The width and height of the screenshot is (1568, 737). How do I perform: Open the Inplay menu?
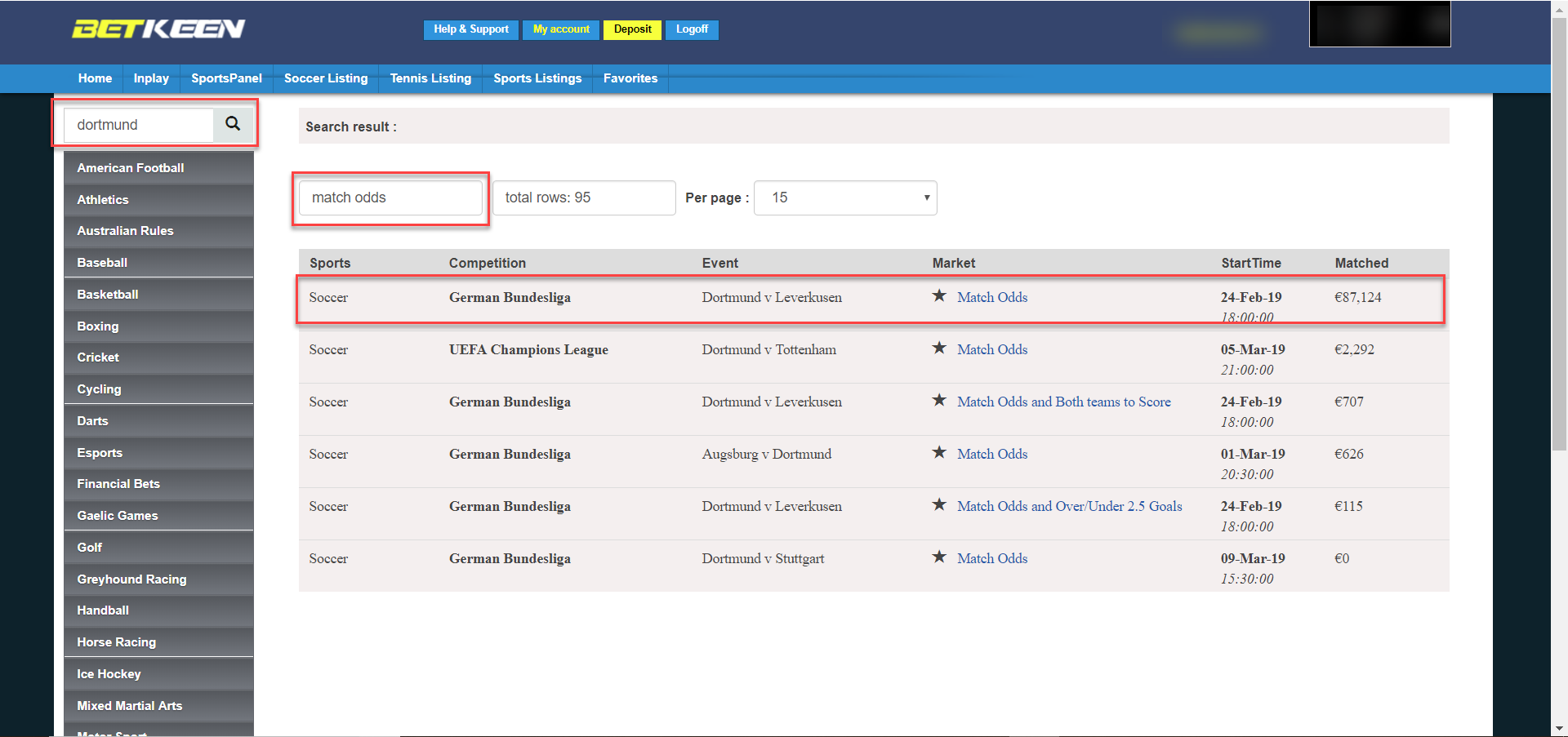point(151,78)
